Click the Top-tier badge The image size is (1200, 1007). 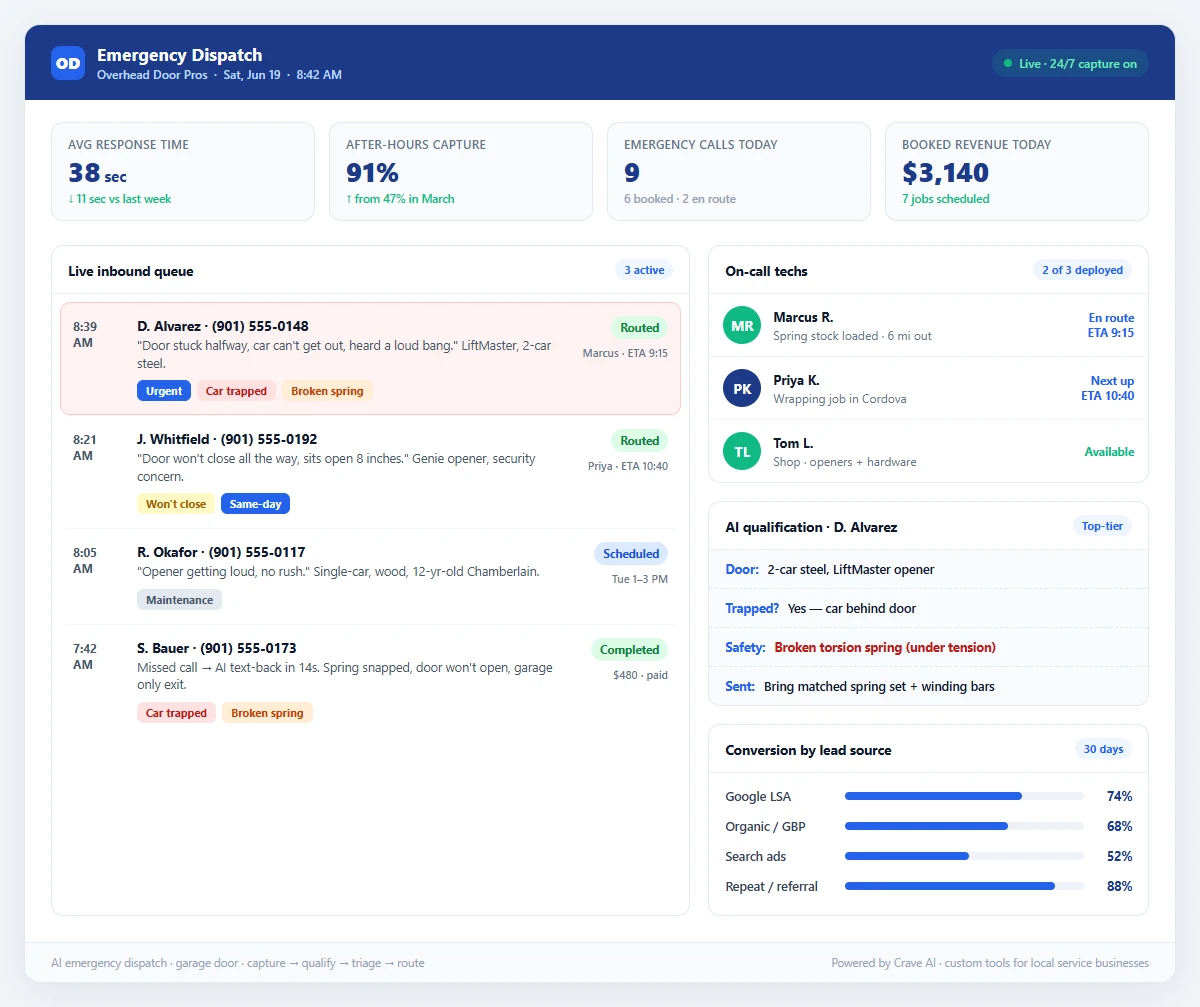coord(1102,526)
